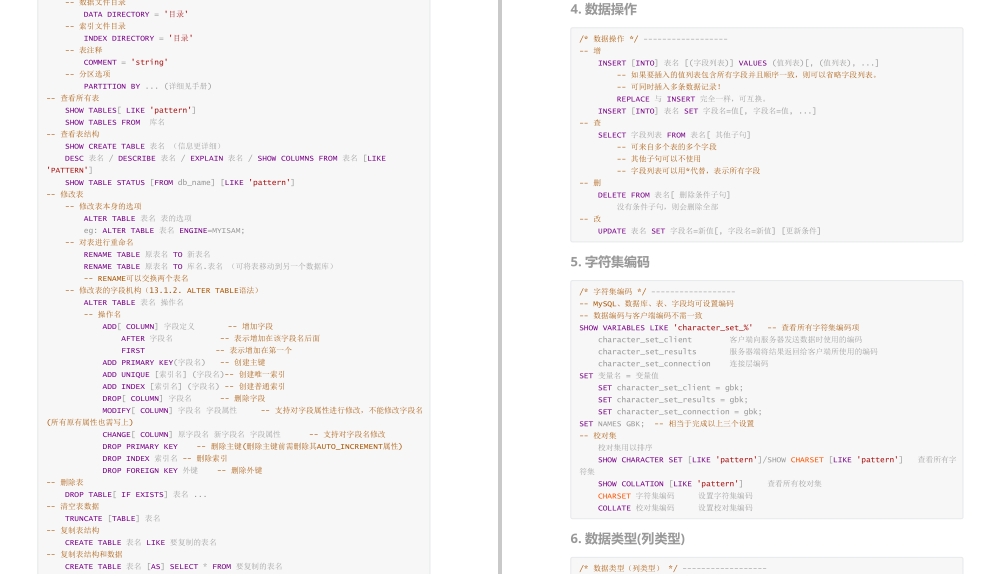Click the 'DELETE FROM 表名' line

[663, 195]
